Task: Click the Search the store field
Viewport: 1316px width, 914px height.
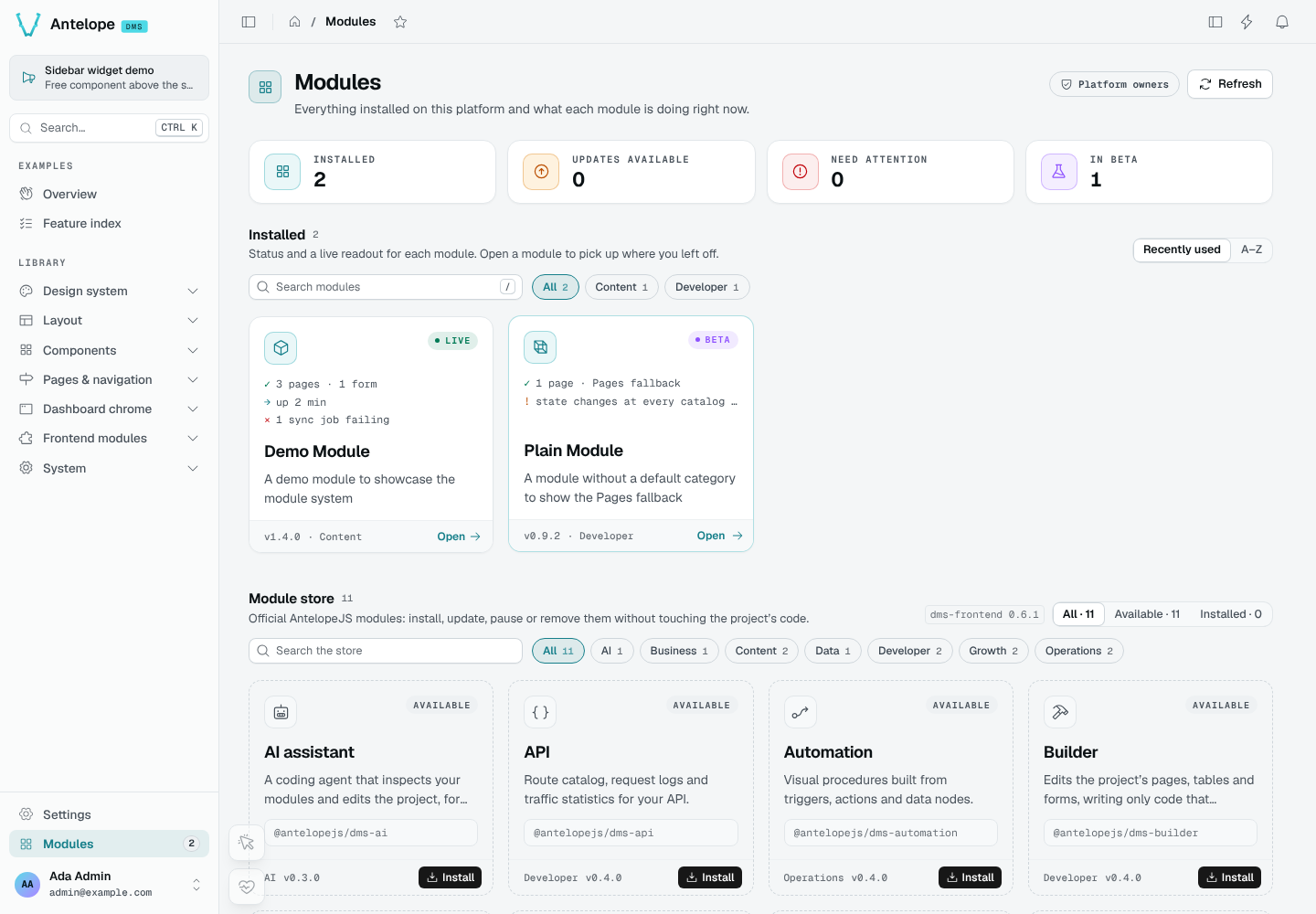Action: point(386,651)
